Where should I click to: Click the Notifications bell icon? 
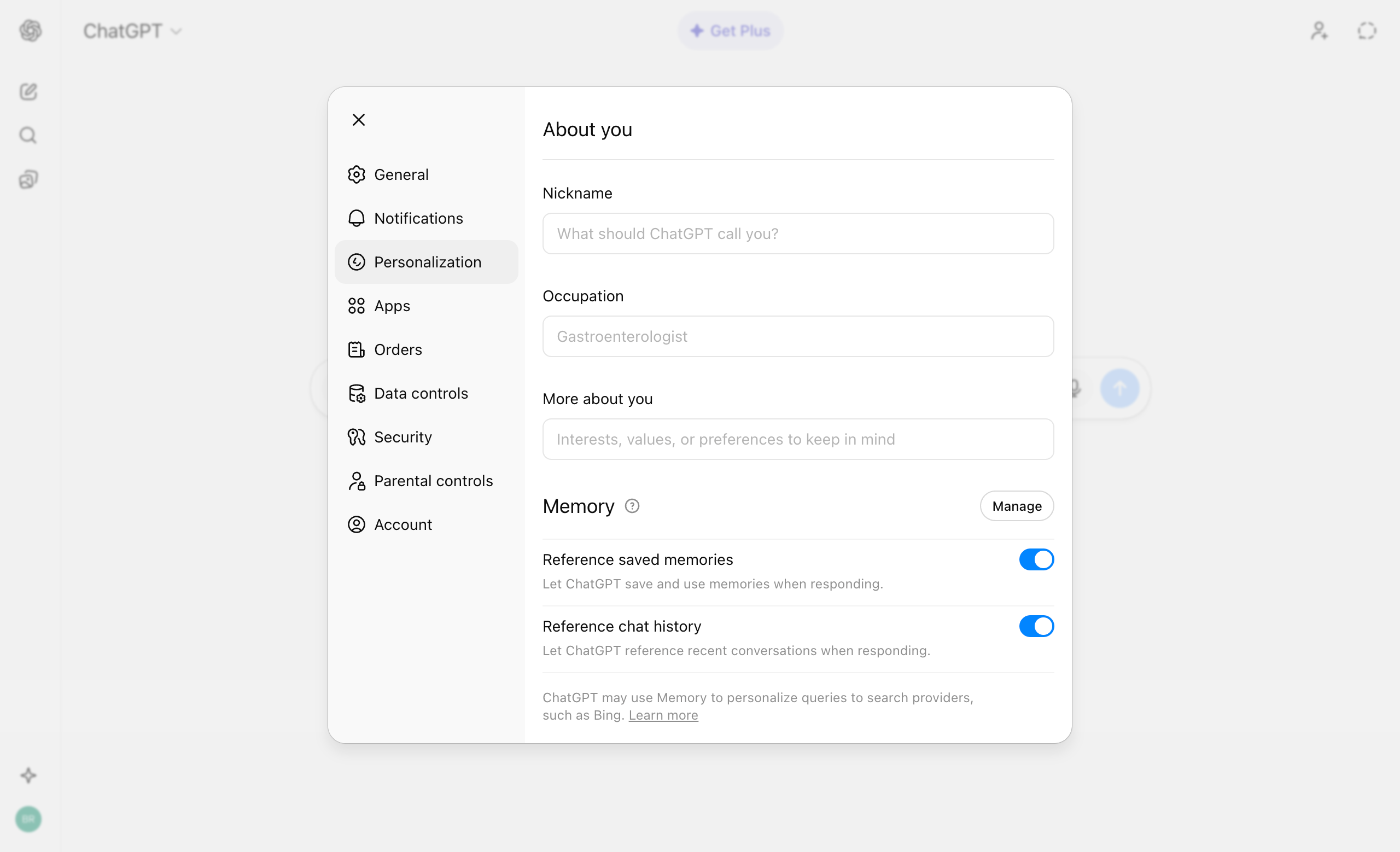[356, 218]
